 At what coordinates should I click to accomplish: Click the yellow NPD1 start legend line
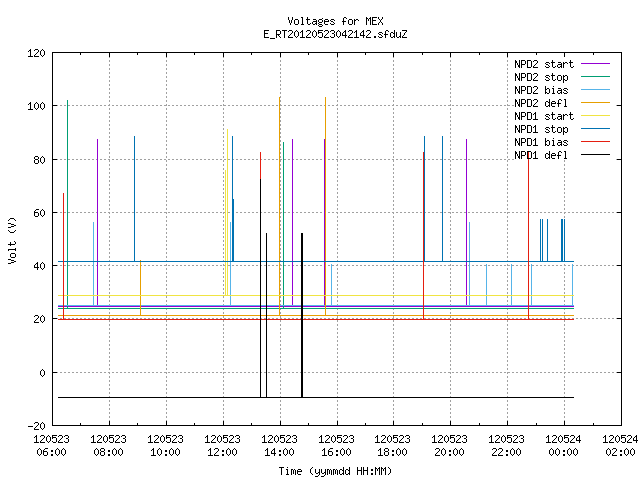(595, 116)
